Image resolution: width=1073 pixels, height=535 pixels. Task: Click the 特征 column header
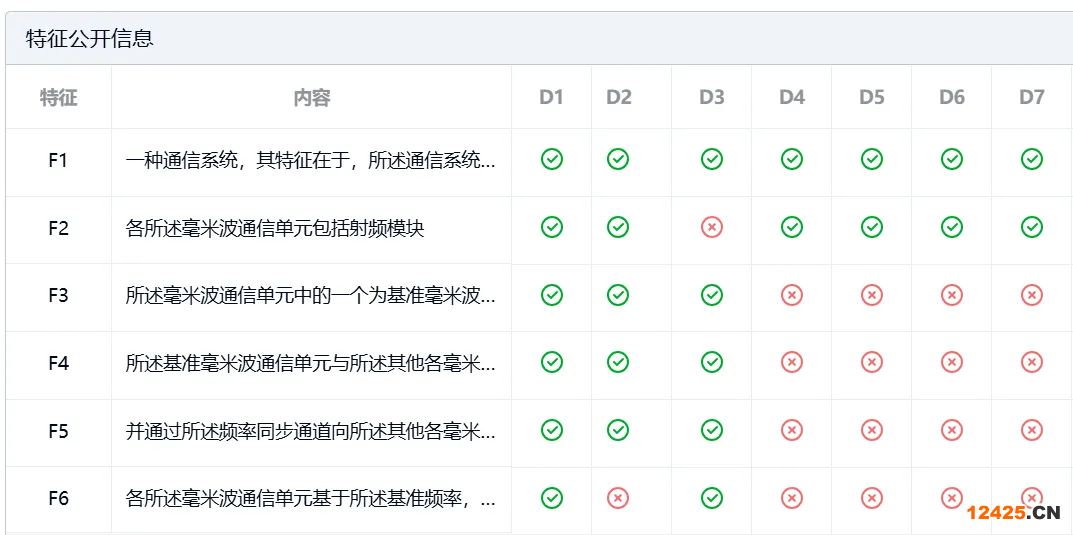pos(59,97)
